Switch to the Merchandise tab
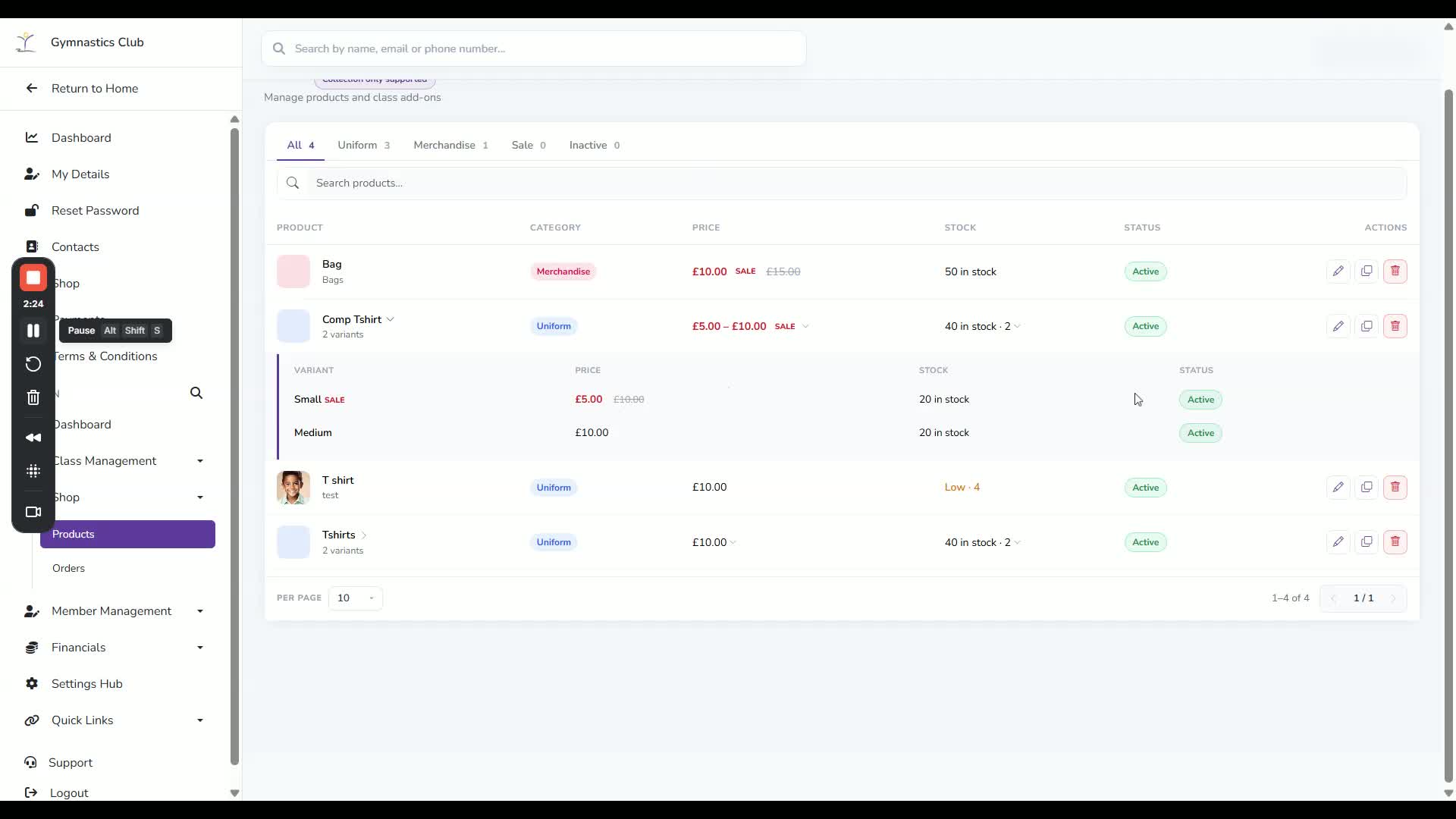 point(450,145)
